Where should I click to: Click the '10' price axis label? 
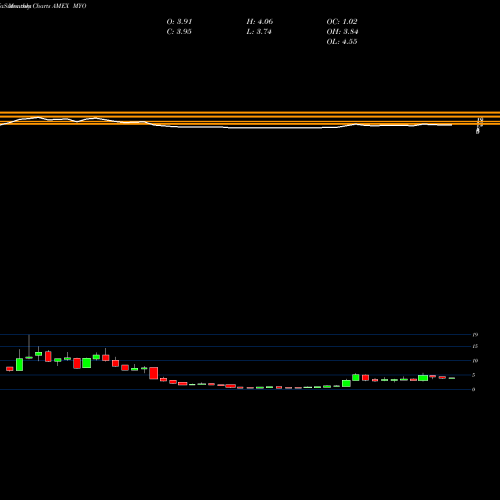tap(475, 361)
